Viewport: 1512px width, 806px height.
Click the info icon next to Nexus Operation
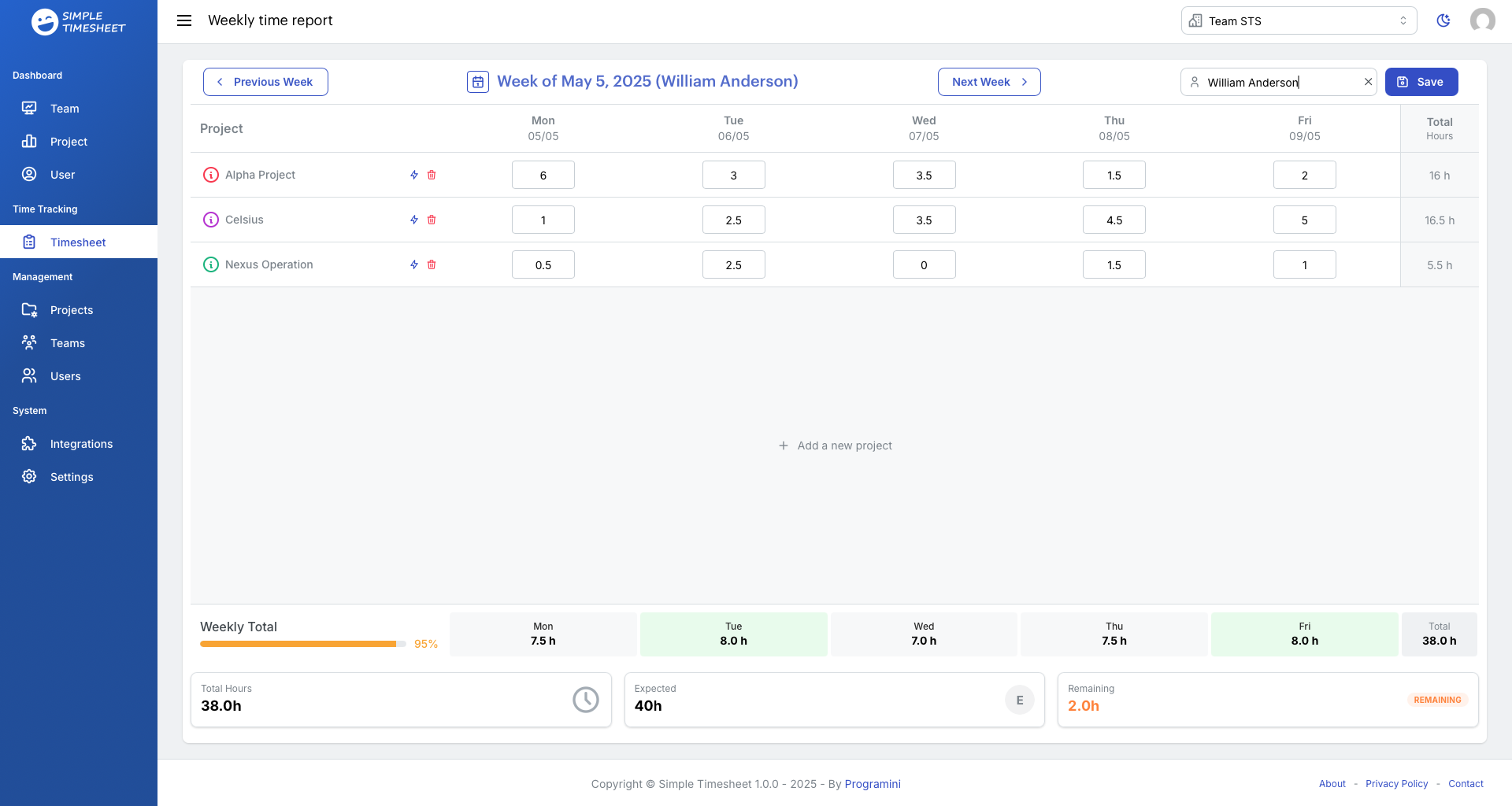click(x=210, y=264)
